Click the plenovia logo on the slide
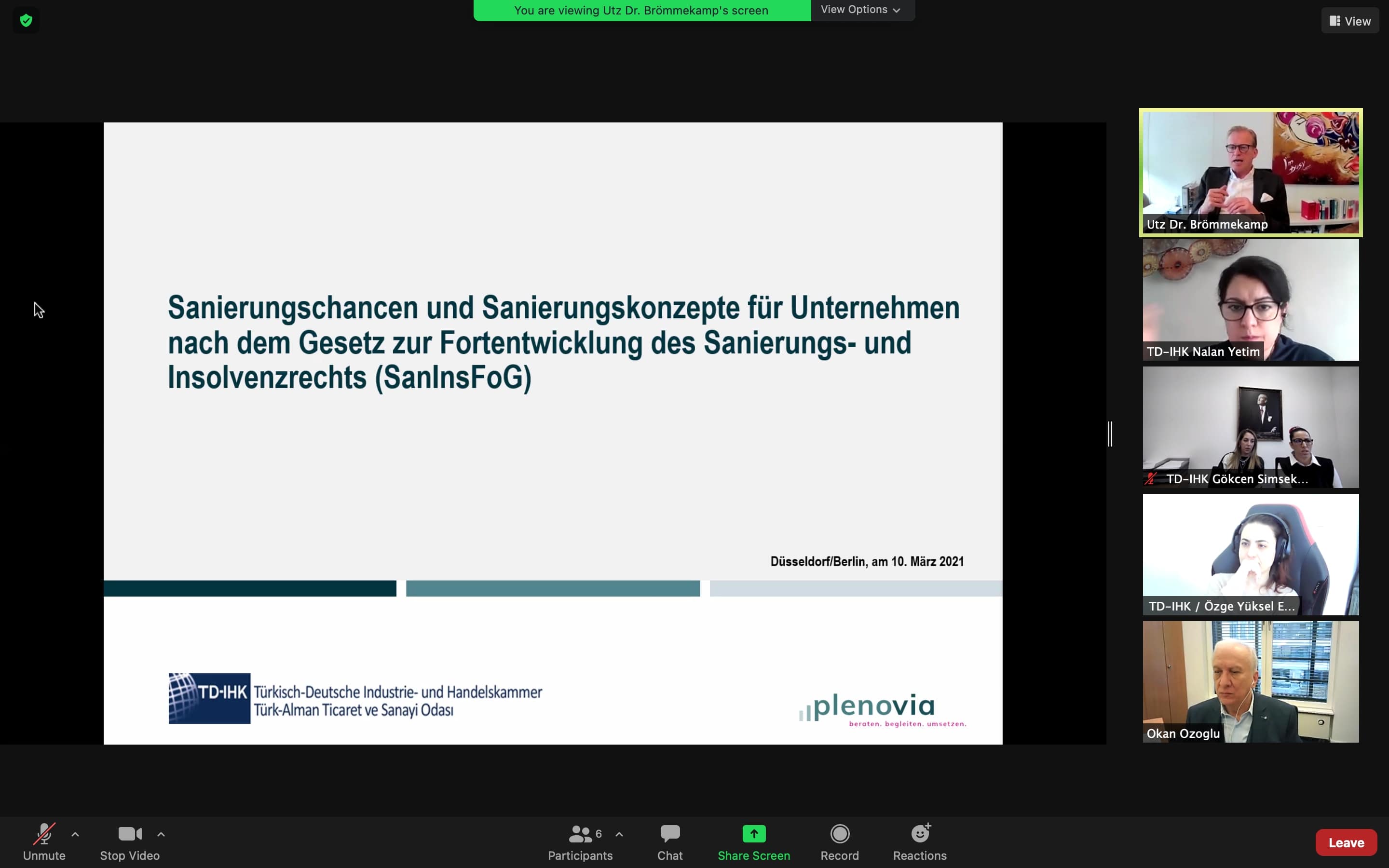This screenshot has height=868, width=1389. [x=883, y=710]
